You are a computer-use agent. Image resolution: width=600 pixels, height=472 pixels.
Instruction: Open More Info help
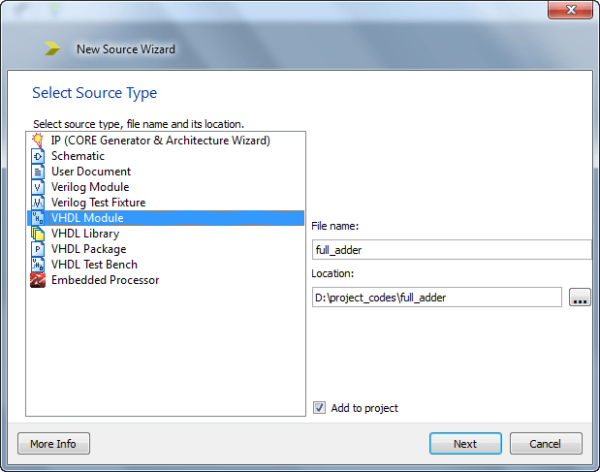(x=54, y=444)
